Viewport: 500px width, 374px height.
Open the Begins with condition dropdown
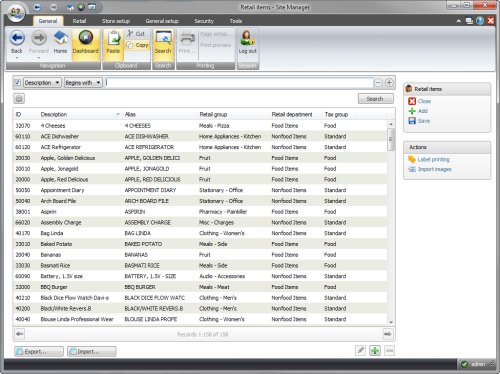click(83, 82)
